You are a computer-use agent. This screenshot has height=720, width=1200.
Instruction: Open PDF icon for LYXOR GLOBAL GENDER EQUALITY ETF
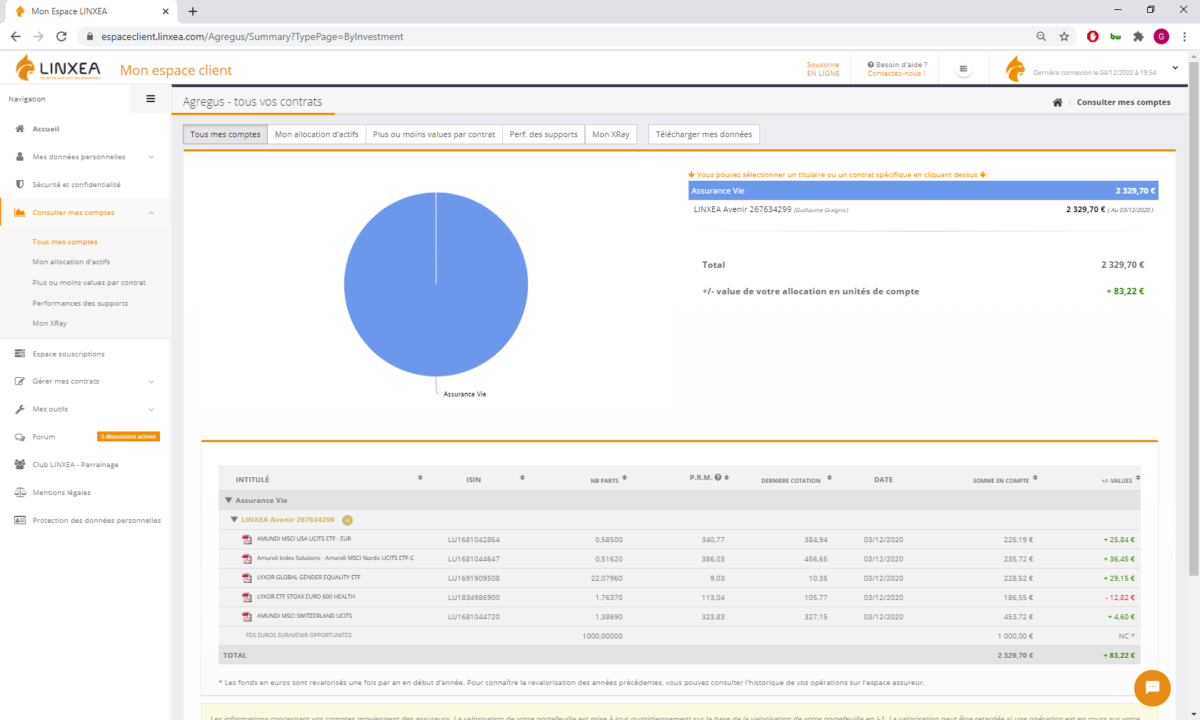tap(246, 578)
